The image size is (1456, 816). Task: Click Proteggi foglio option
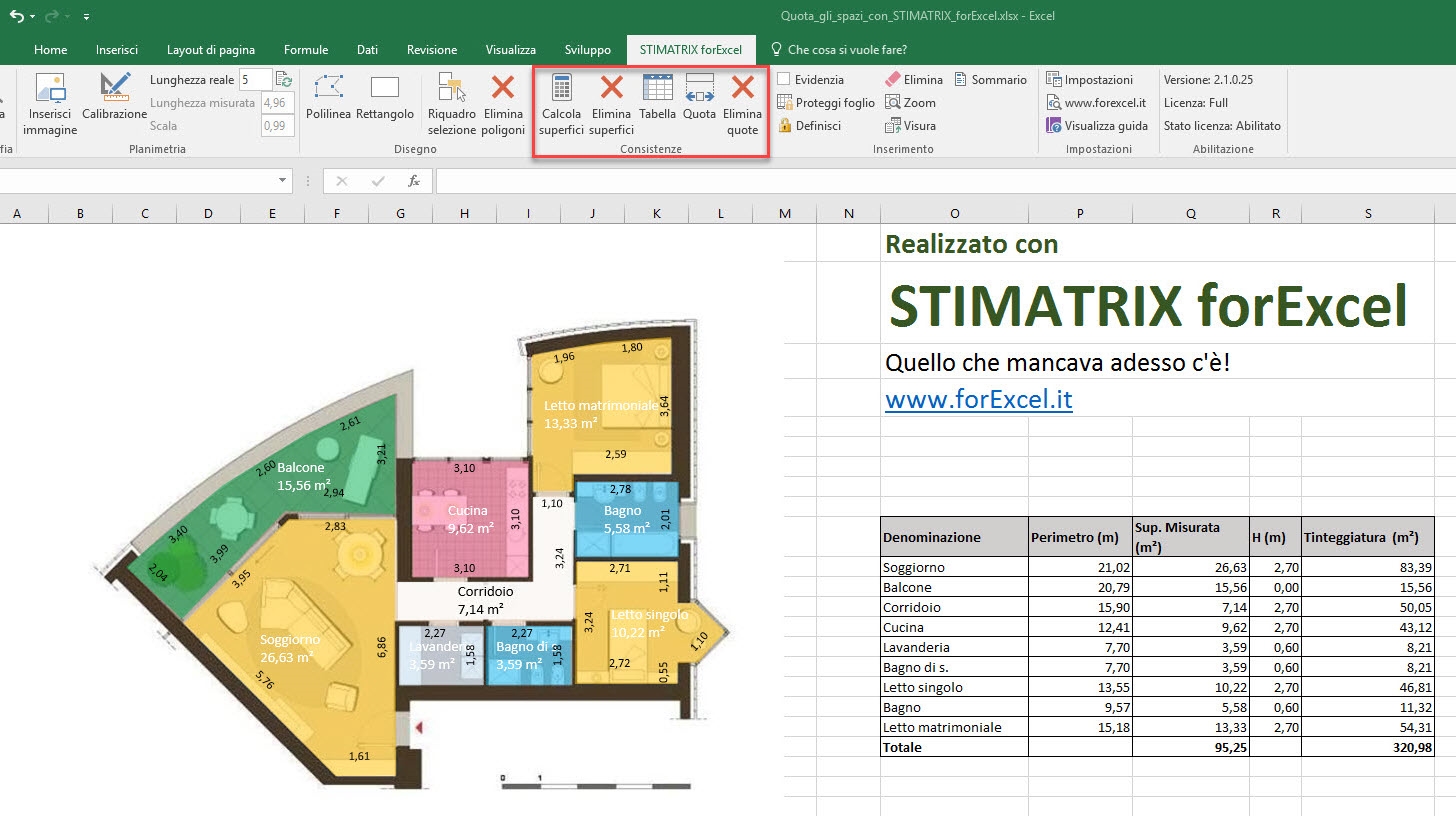826,103
